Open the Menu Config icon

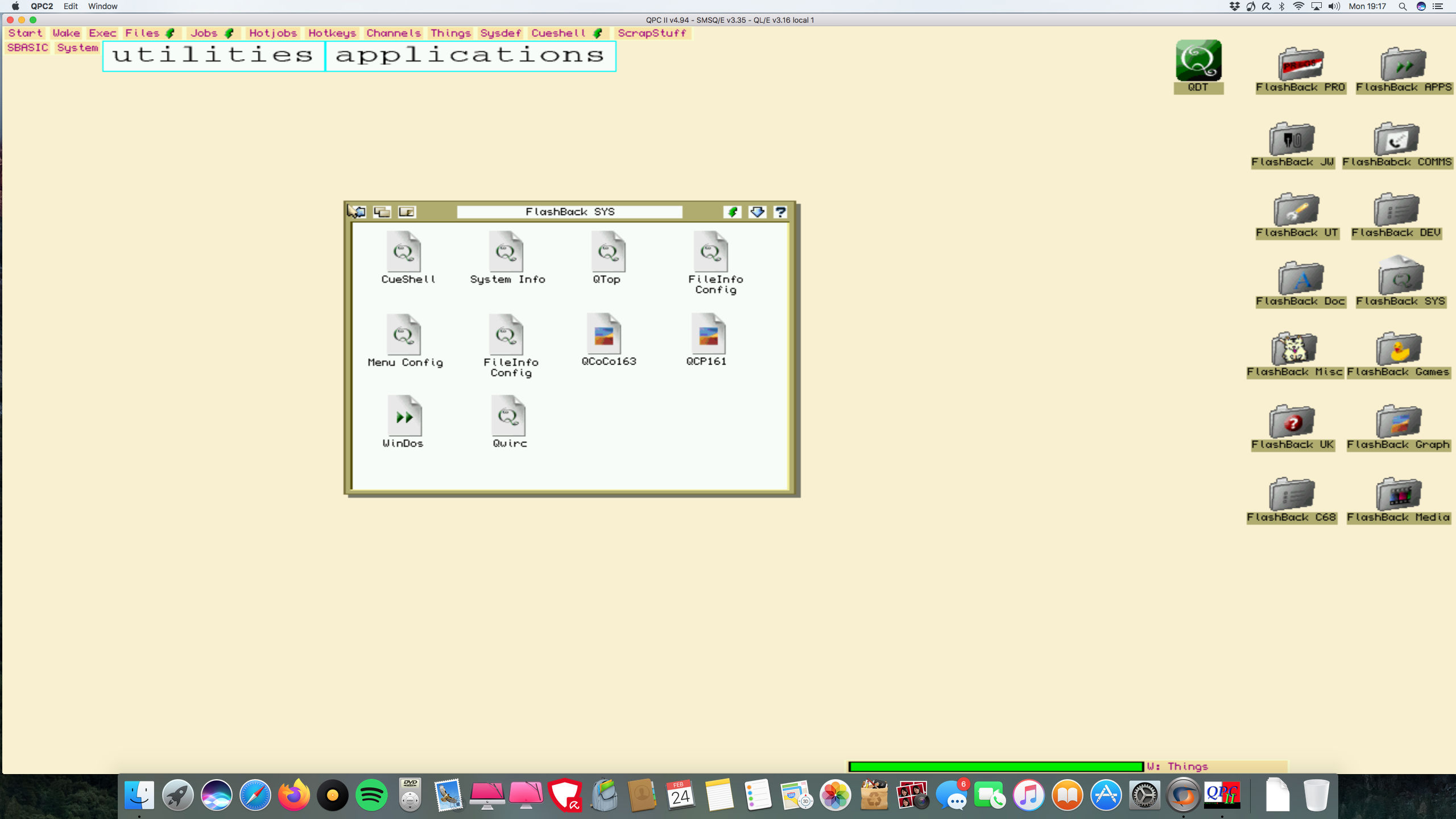(404, 335)
